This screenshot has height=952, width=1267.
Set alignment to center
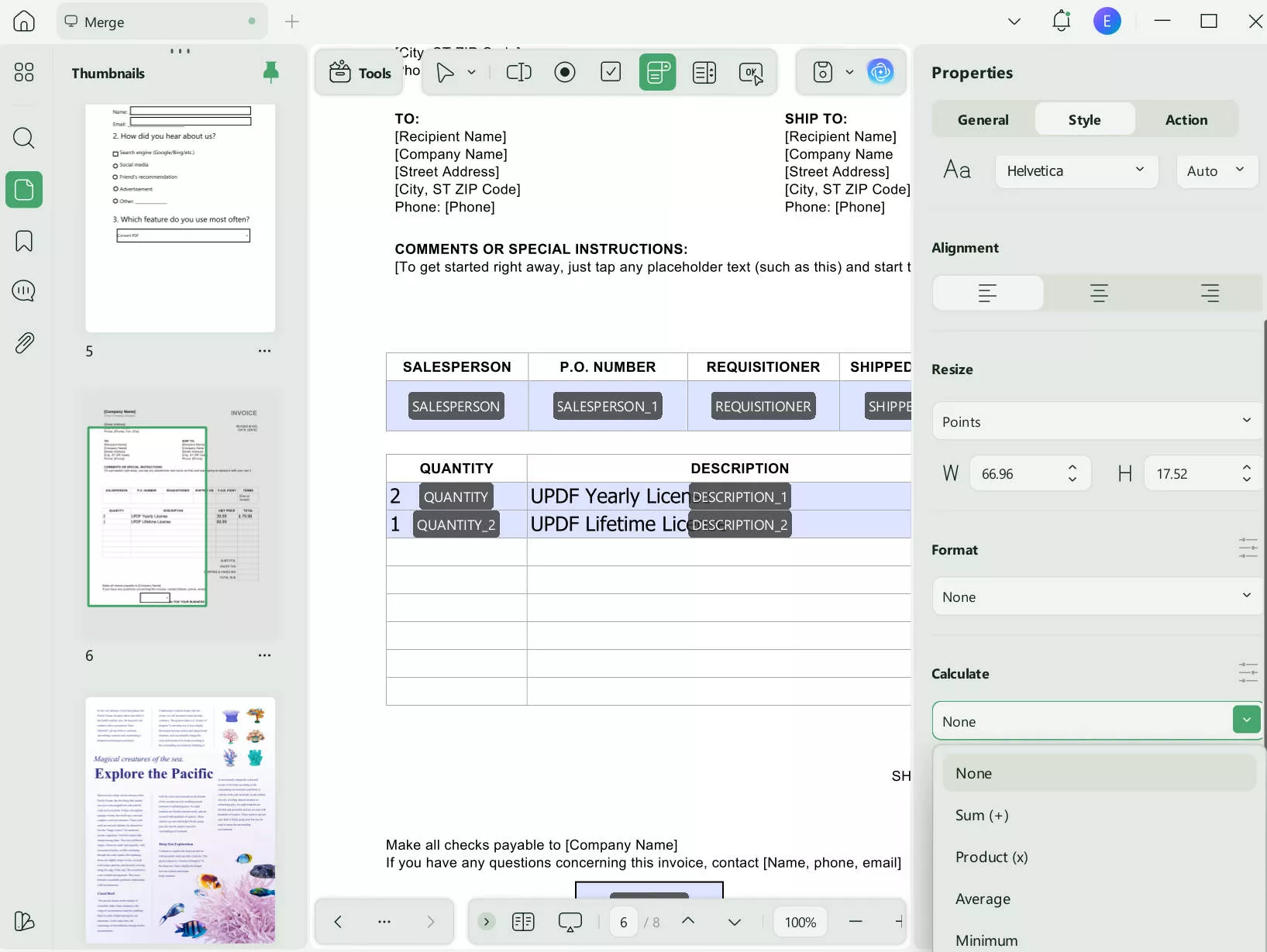coord(1098,293)
